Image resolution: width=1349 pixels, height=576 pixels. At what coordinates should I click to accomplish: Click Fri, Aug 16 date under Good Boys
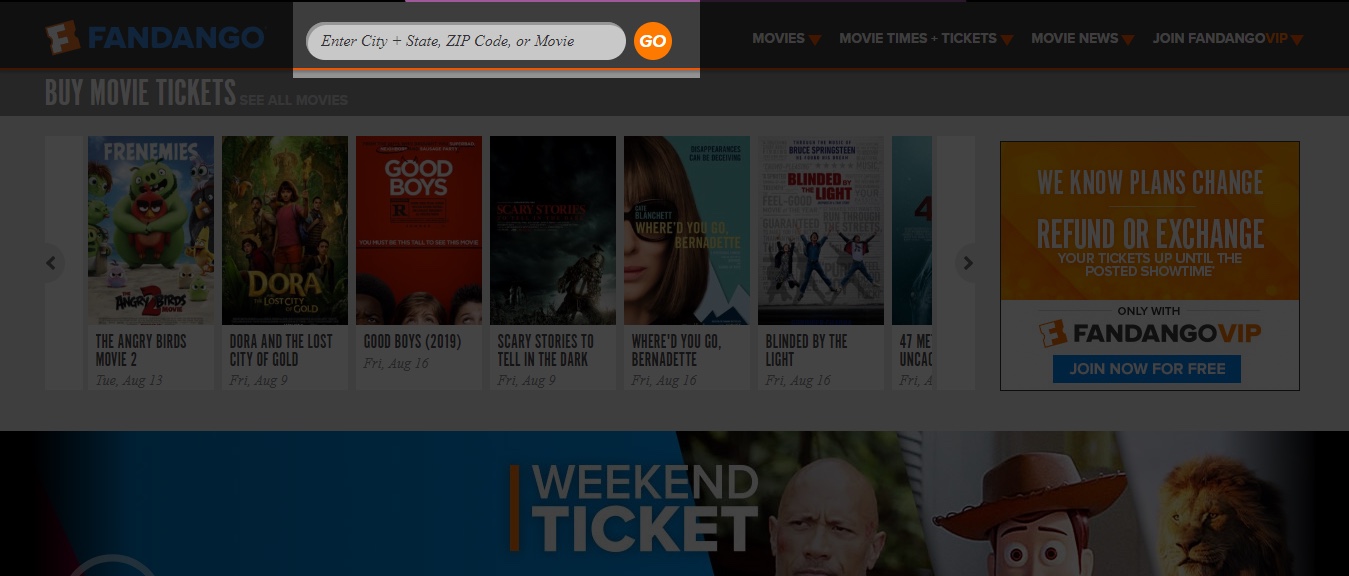396,363
